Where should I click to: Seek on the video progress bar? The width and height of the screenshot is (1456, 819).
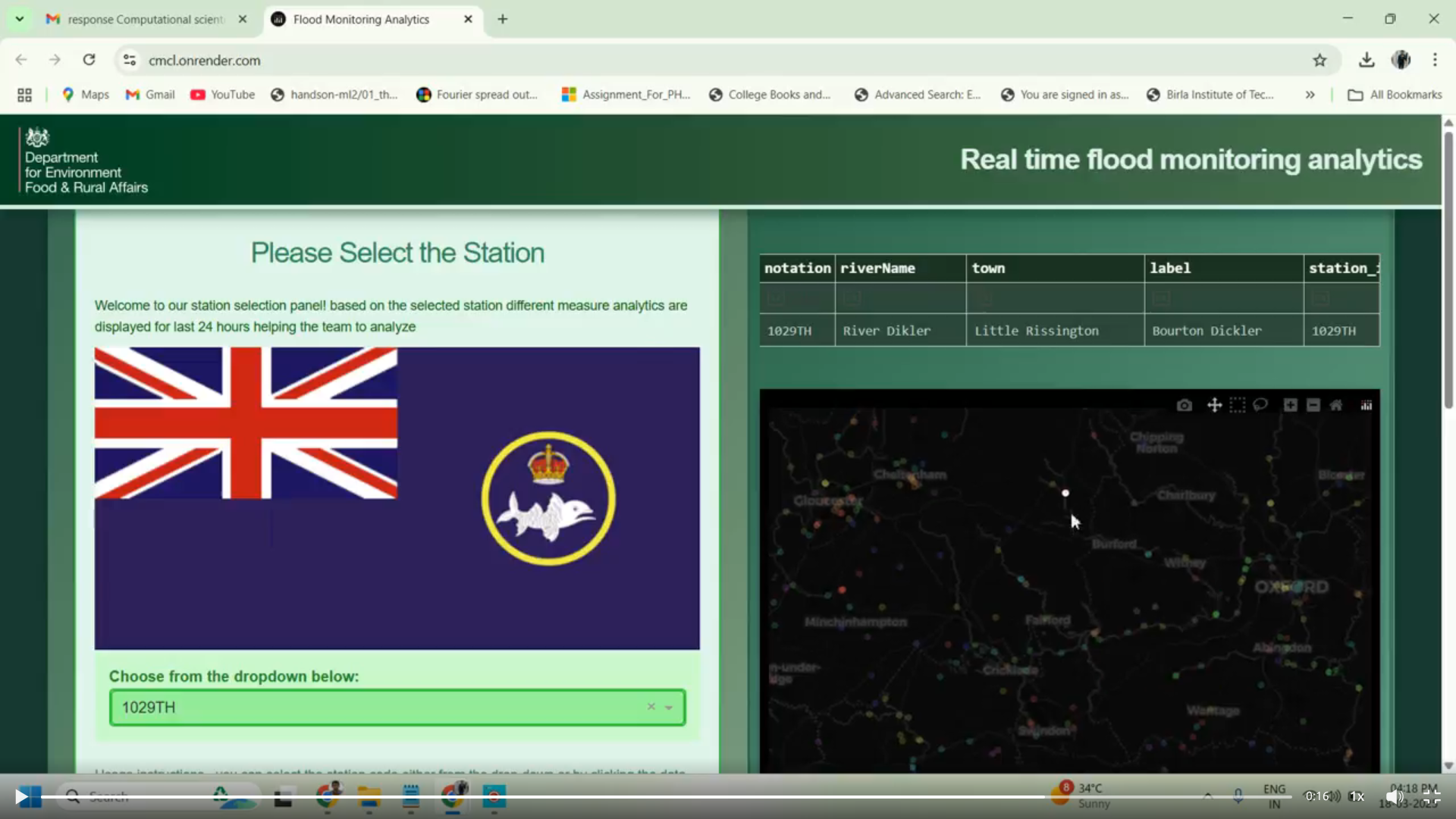point(667,796)
